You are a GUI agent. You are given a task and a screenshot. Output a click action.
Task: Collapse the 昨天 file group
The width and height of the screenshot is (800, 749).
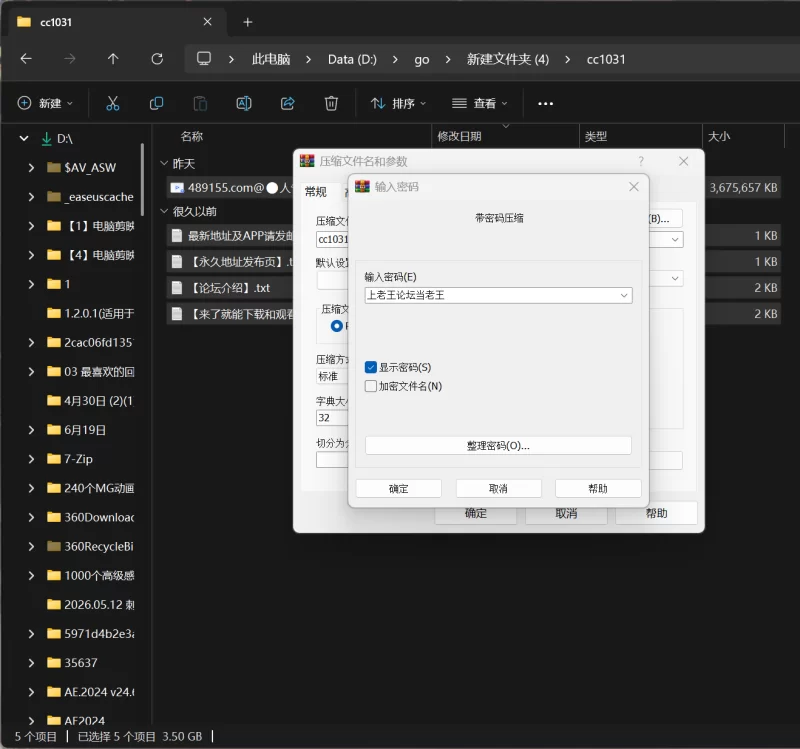164,163
